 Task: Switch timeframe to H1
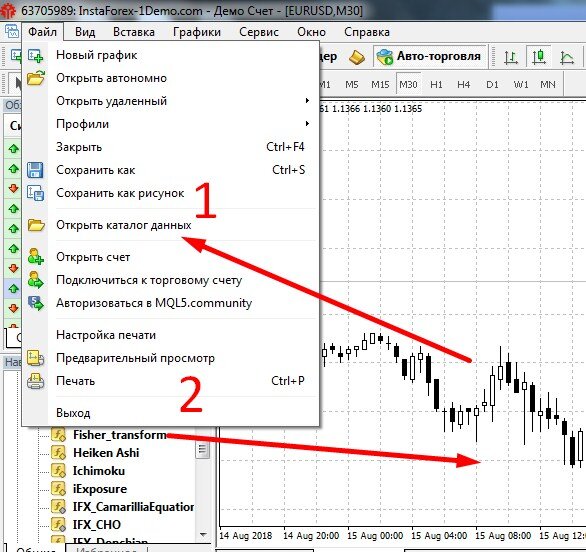click(x=436, y=84)
